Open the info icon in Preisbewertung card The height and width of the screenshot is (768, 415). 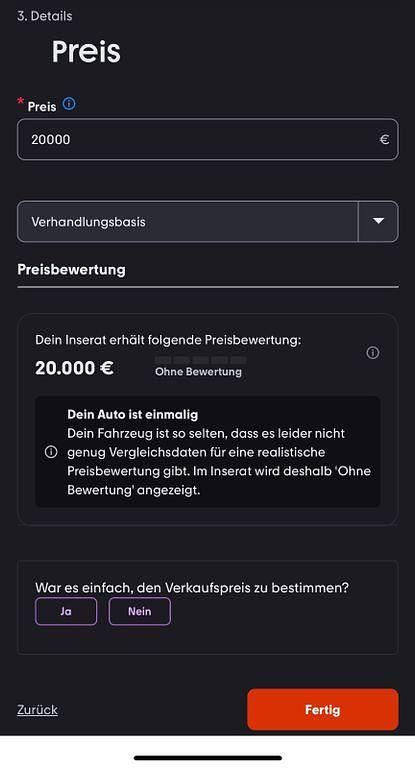(x=373, y=353)
